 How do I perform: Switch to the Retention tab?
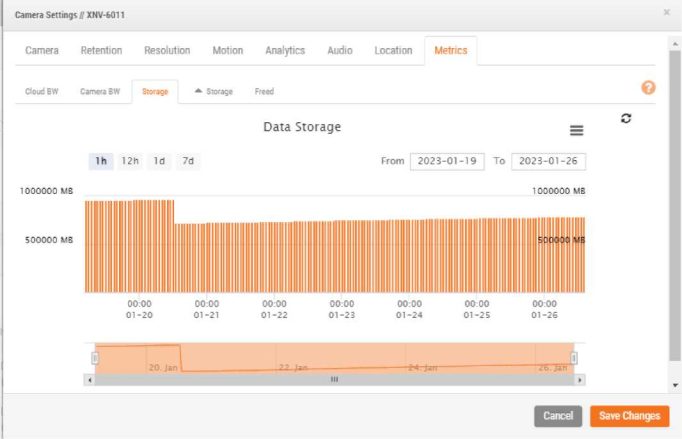click(x=101, y=51)
